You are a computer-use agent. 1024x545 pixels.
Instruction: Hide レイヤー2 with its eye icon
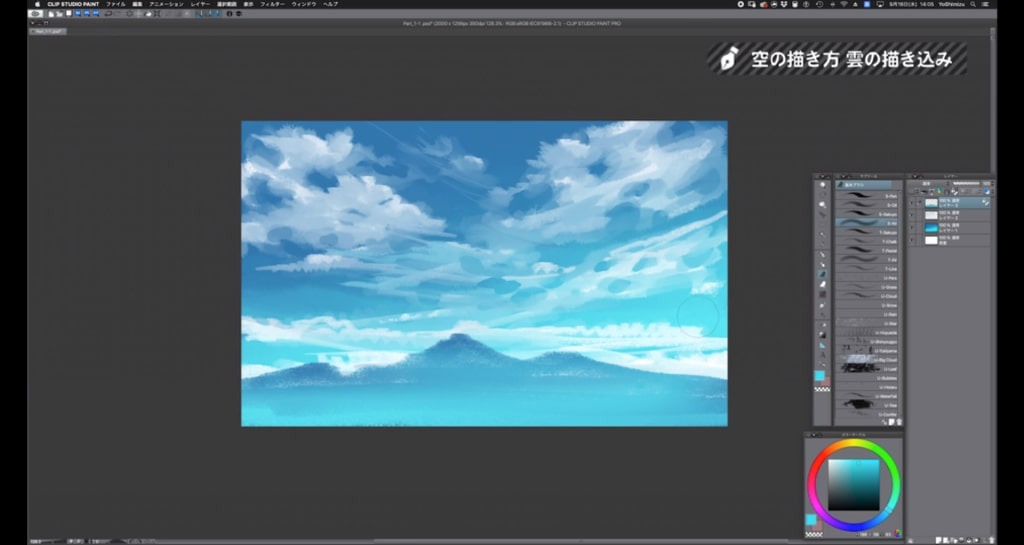[911, 215]
